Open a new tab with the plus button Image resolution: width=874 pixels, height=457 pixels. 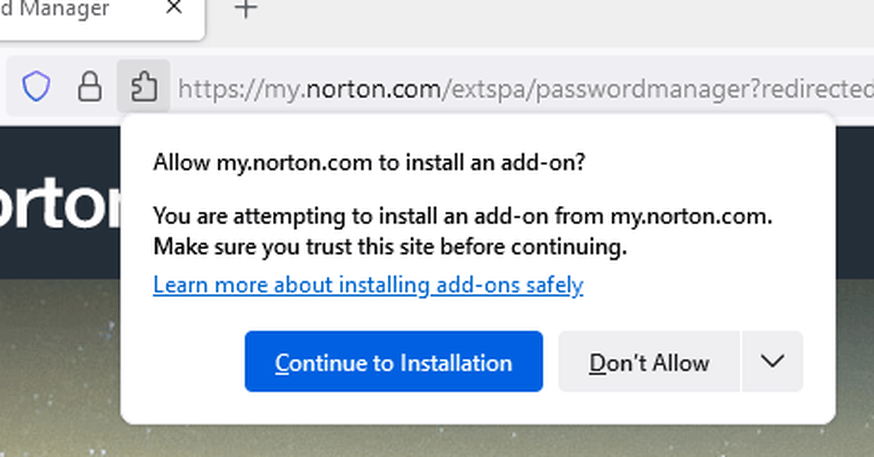point(245,9)
